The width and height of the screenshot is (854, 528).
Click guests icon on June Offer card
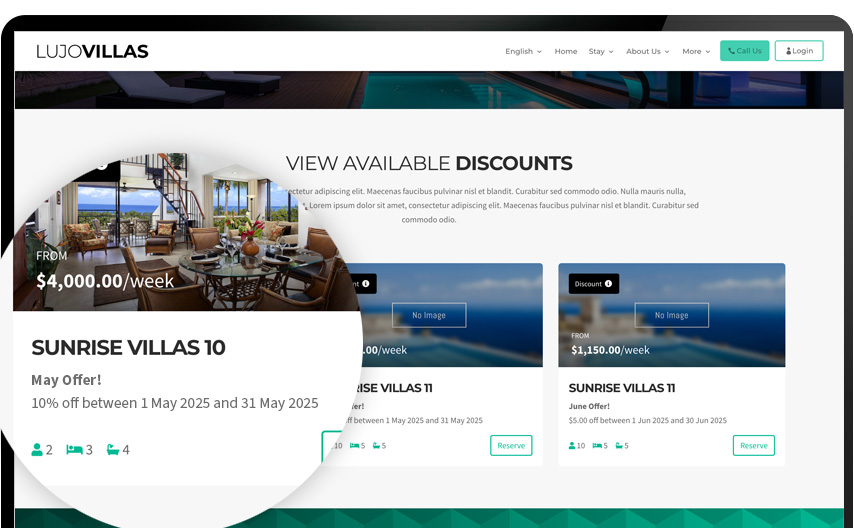[572, 445]
